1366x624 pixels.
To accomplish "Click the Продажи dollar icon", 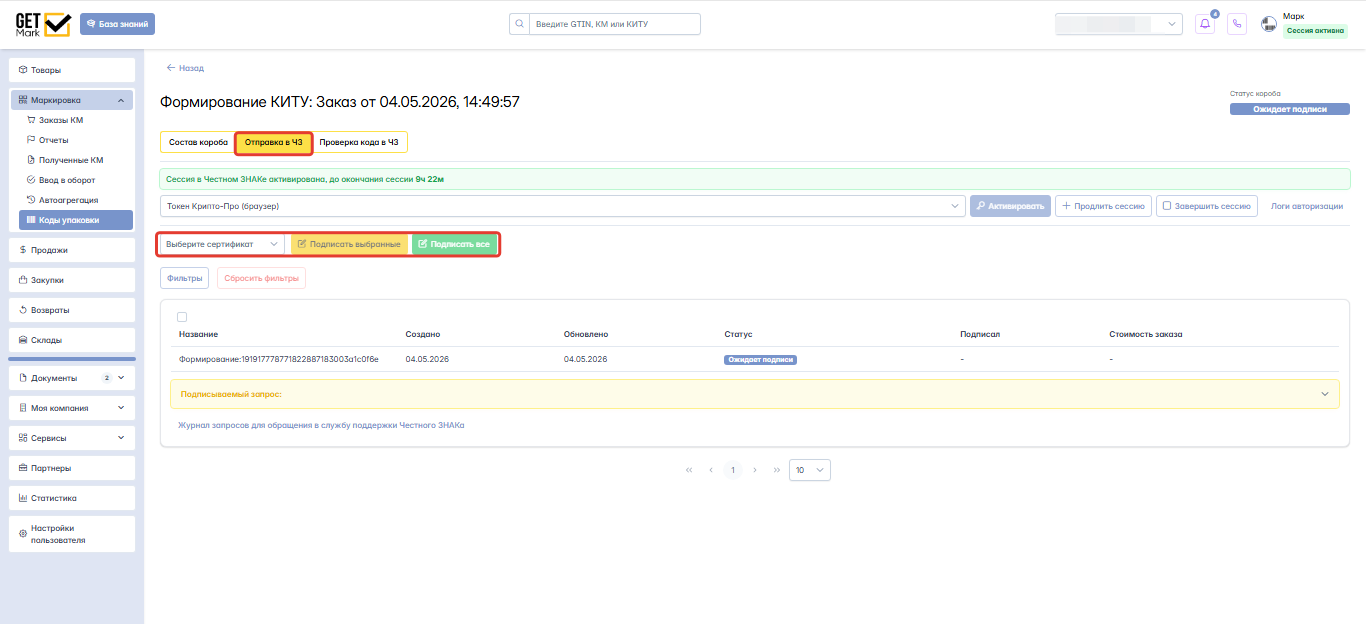I will 23,250.
